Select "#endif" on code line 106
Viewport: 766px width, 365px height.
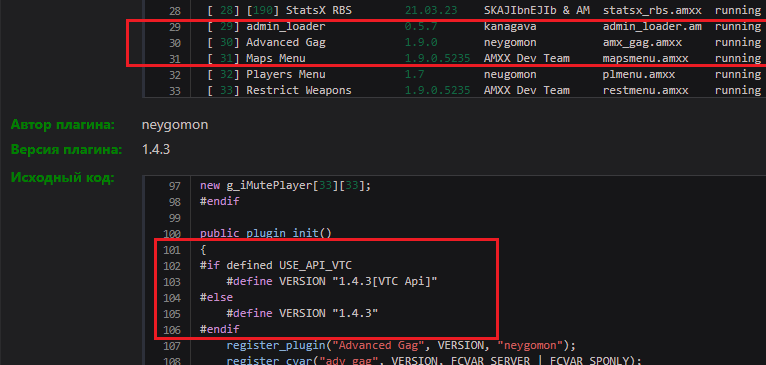[219, 329]
